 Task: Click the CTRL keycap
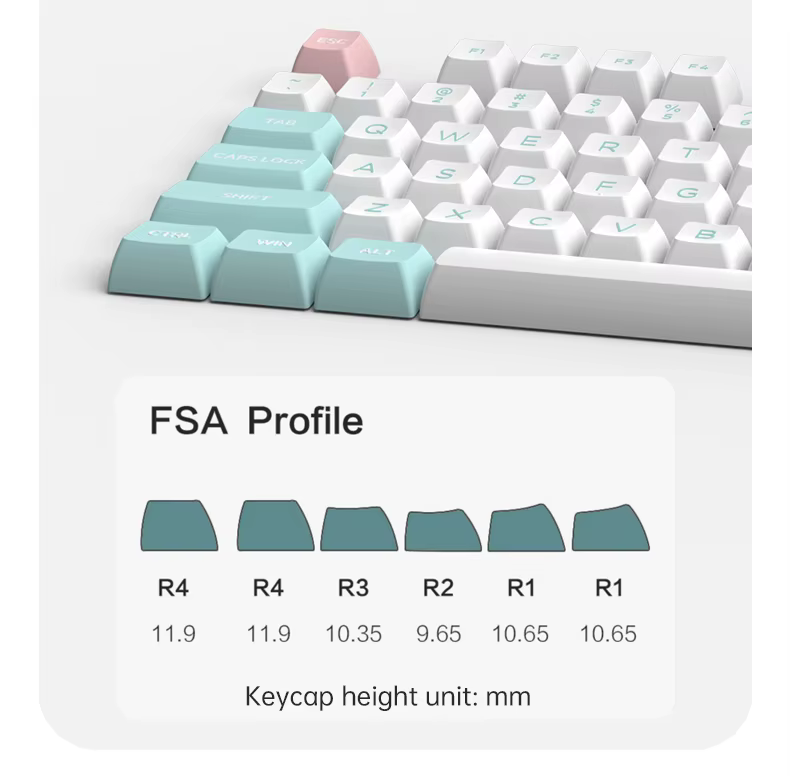[x=167, y=260]
